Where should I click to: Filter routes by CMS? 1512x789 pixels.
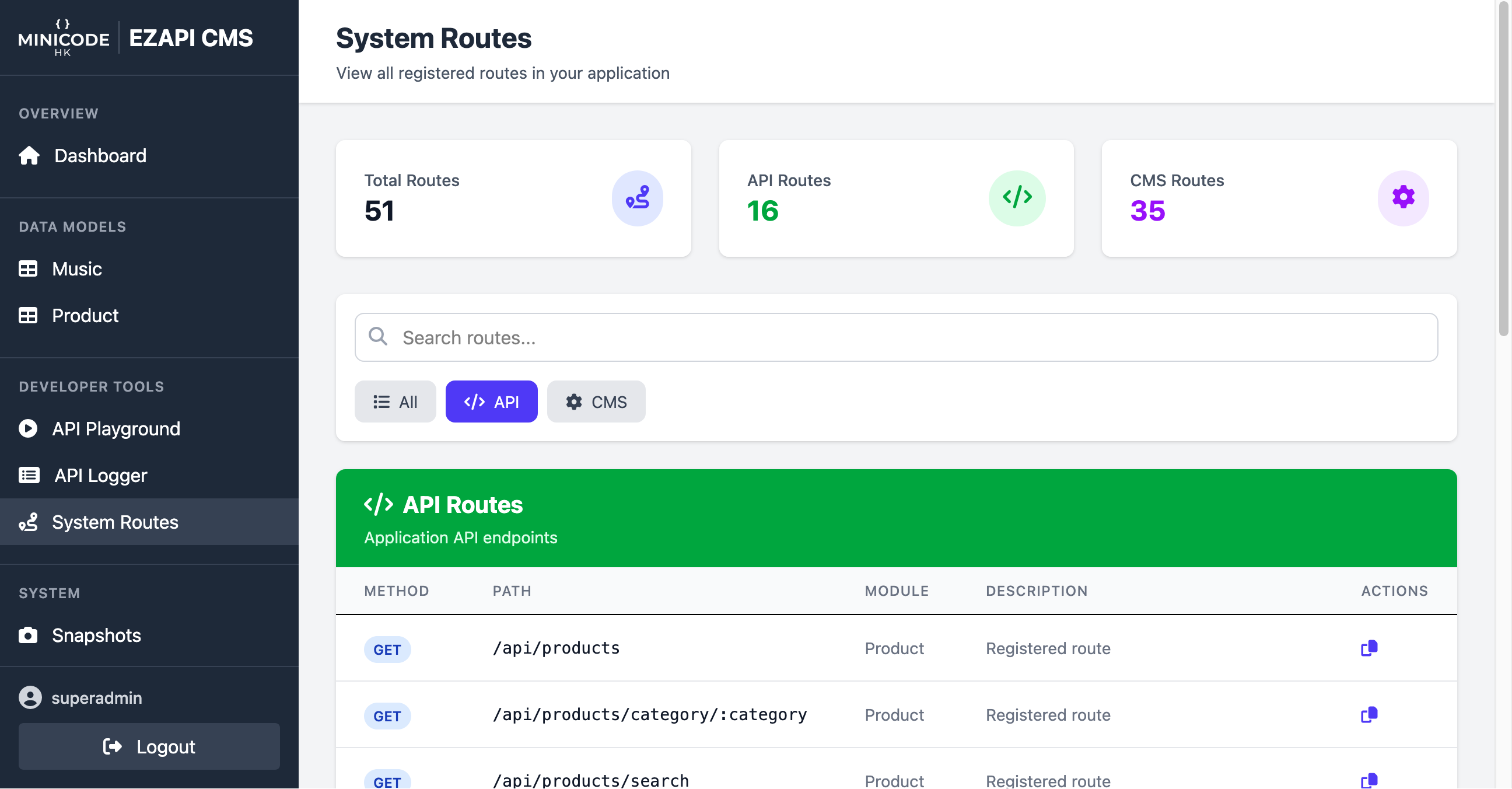(596, 402)
